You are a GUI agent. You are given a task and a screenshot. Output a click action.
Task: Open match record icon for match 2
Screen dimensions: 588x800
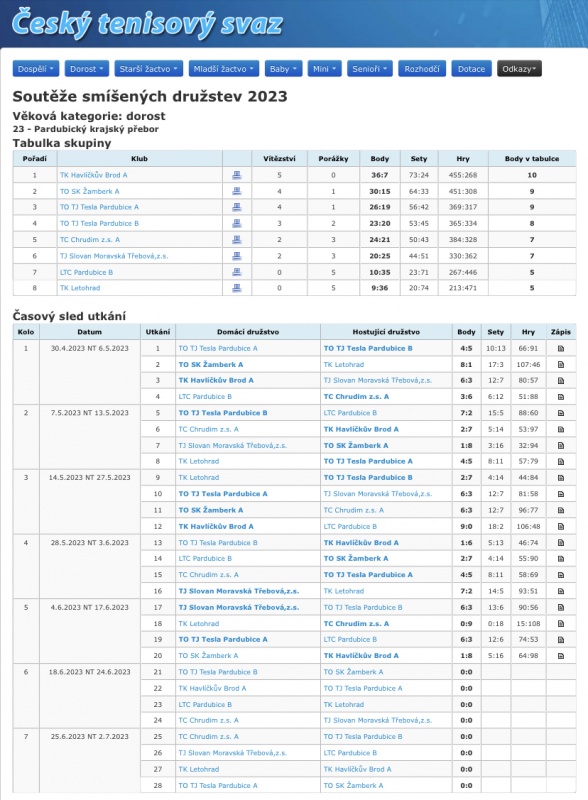pos(560,365)
